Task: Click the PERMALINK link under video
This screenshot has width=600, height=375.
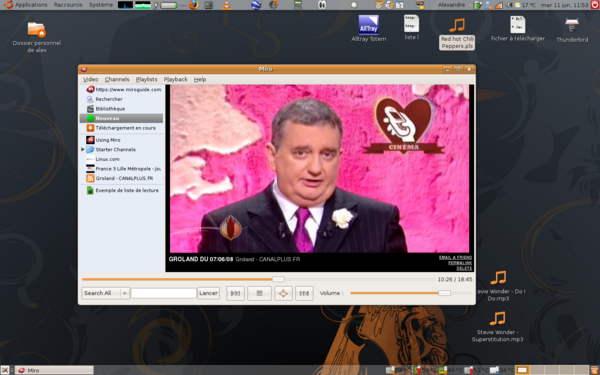Action: (x=460, y=263)
